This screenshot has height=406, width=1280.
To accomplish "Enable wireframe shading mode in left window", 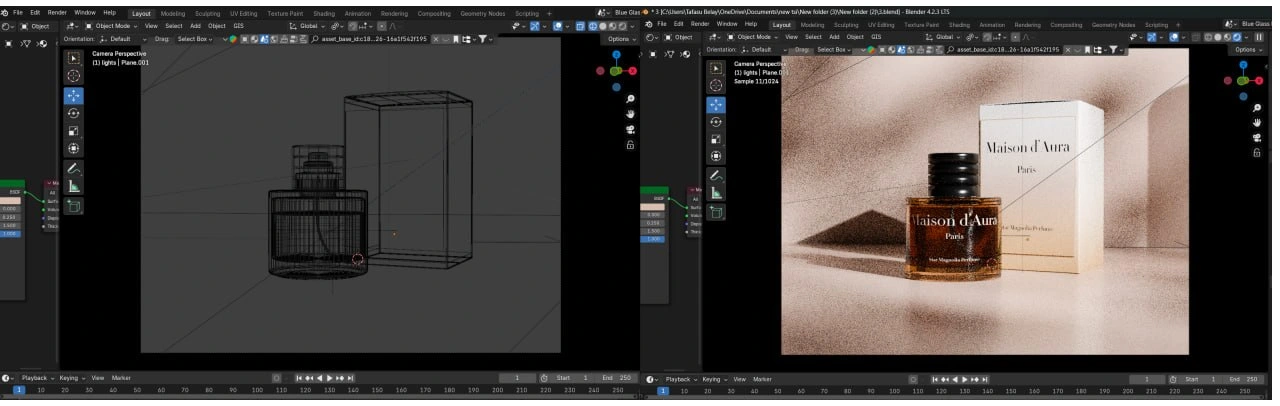I will (594, 25).
